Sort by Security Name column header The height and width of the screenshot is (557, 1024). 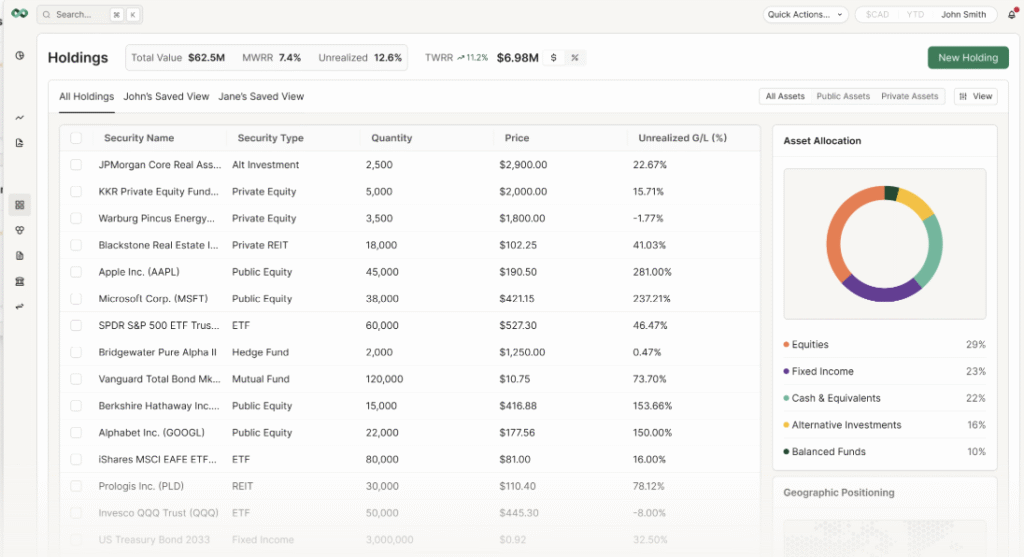pyautogui.click(x=139, y=138)
